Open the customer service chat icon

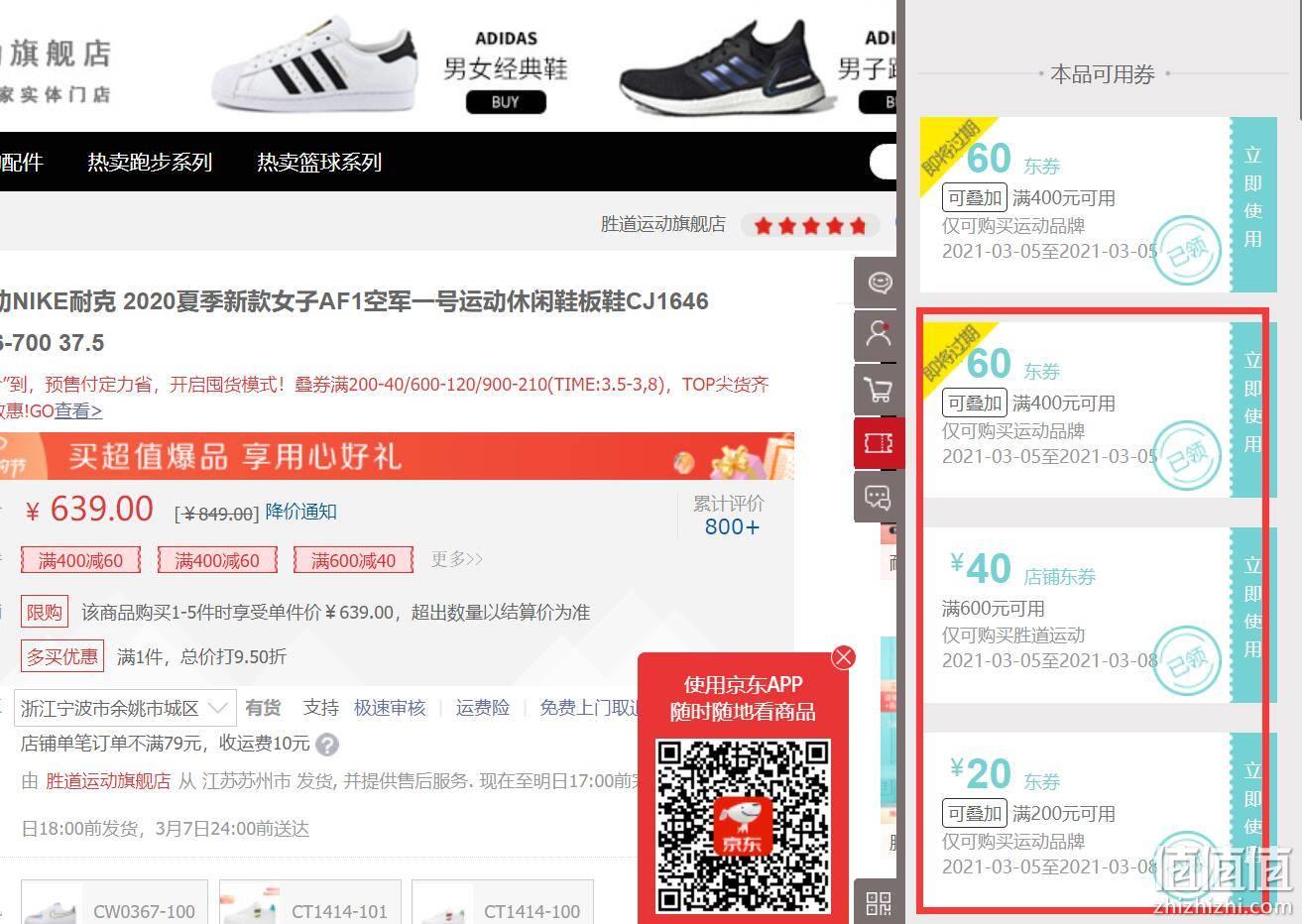[x=879, y=283]
